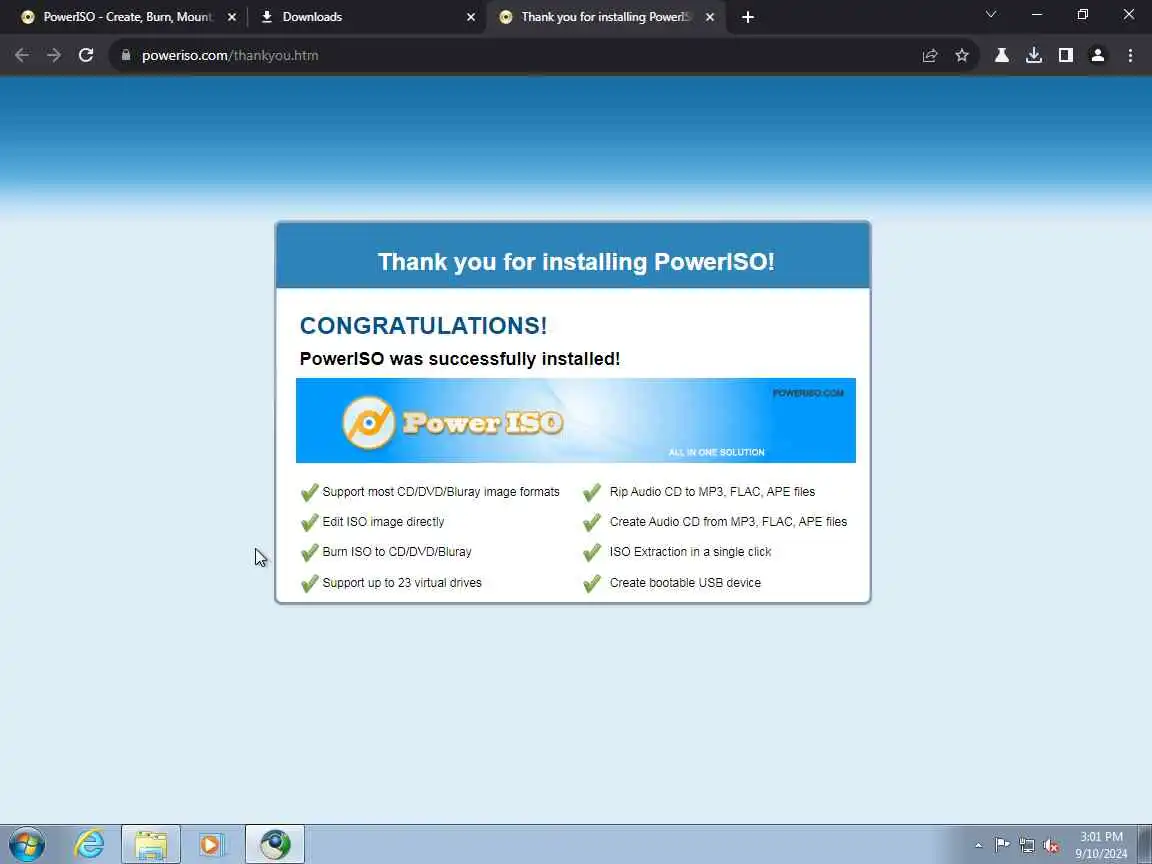Image resolution: width=1152 pixels, height=864 pixels.
Task: Click 'Rip Audio CD to MP3, FLAC, APE files' text
Action: click(712, 492)
